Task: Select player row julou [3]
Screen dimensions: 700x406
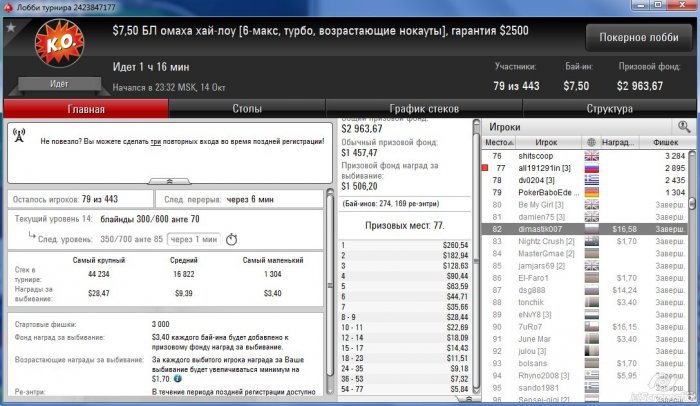Action: [585, 351]
